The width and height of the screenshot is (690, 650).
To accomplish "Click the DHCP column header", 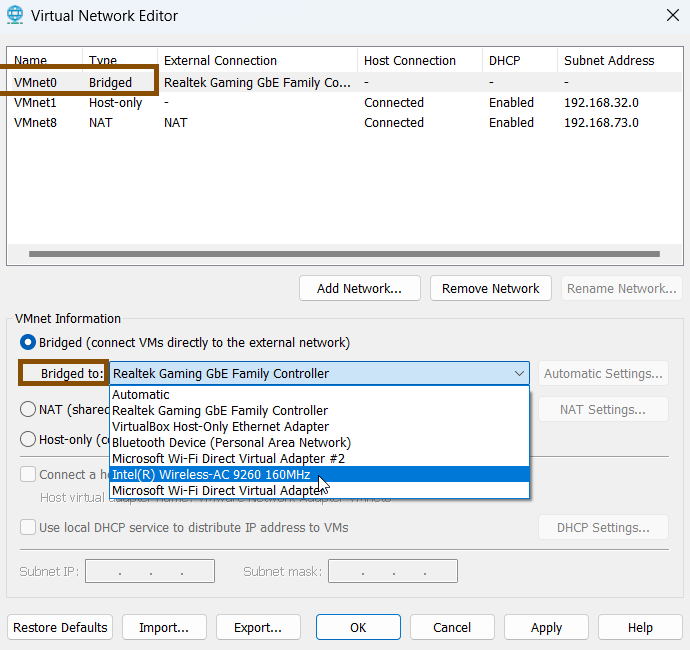I will pyautogui.click(x=520, y=60).
